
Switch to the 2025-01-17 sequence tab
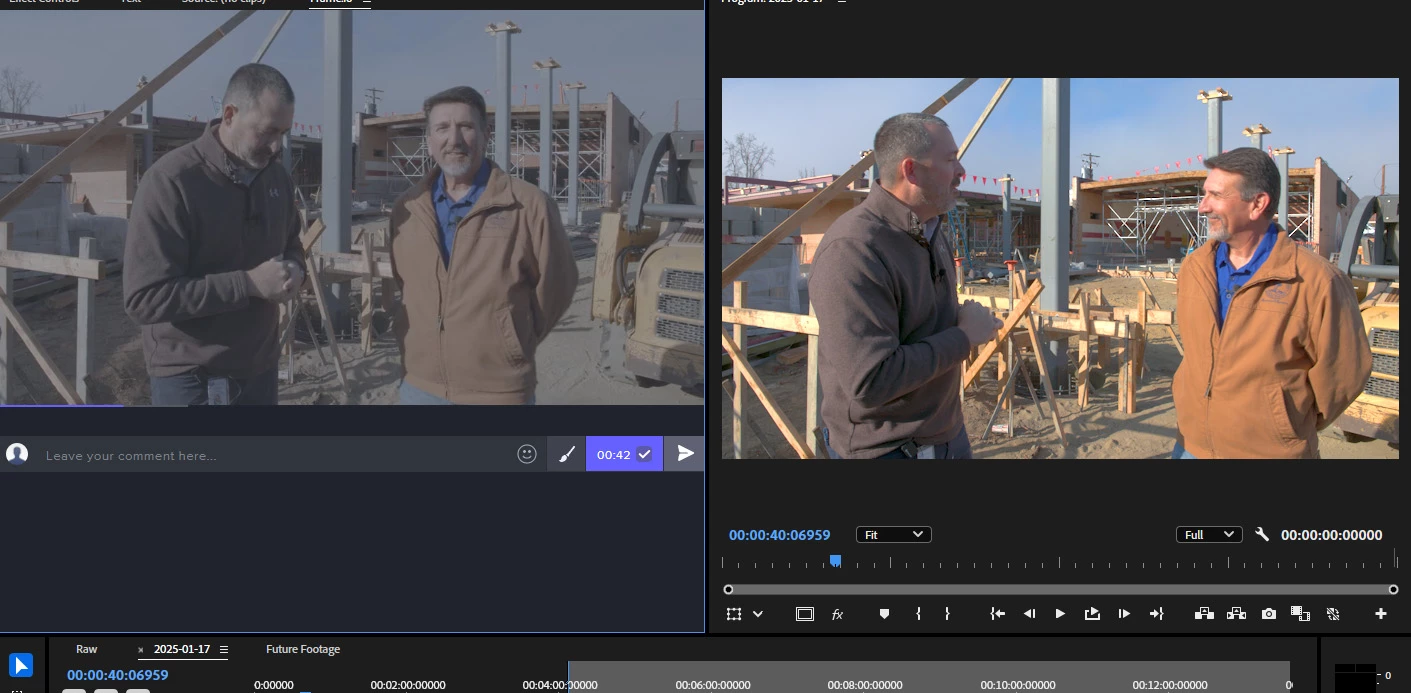click(182, 649)
